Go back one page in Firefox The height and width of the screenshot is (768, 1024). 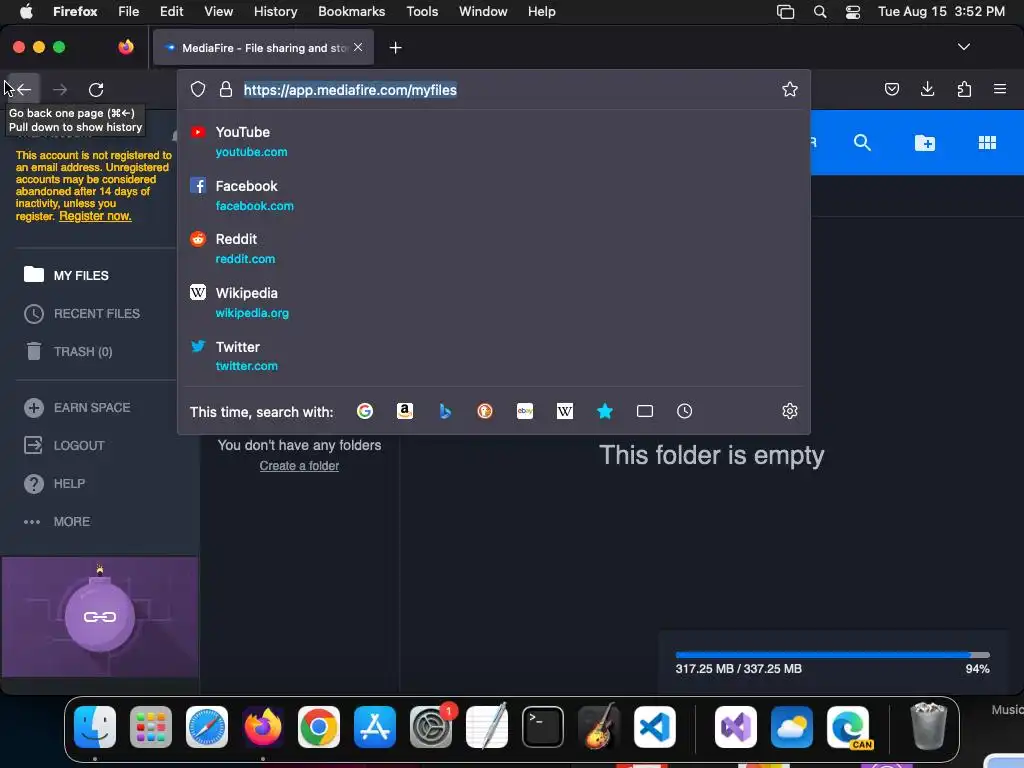(24, 89)
